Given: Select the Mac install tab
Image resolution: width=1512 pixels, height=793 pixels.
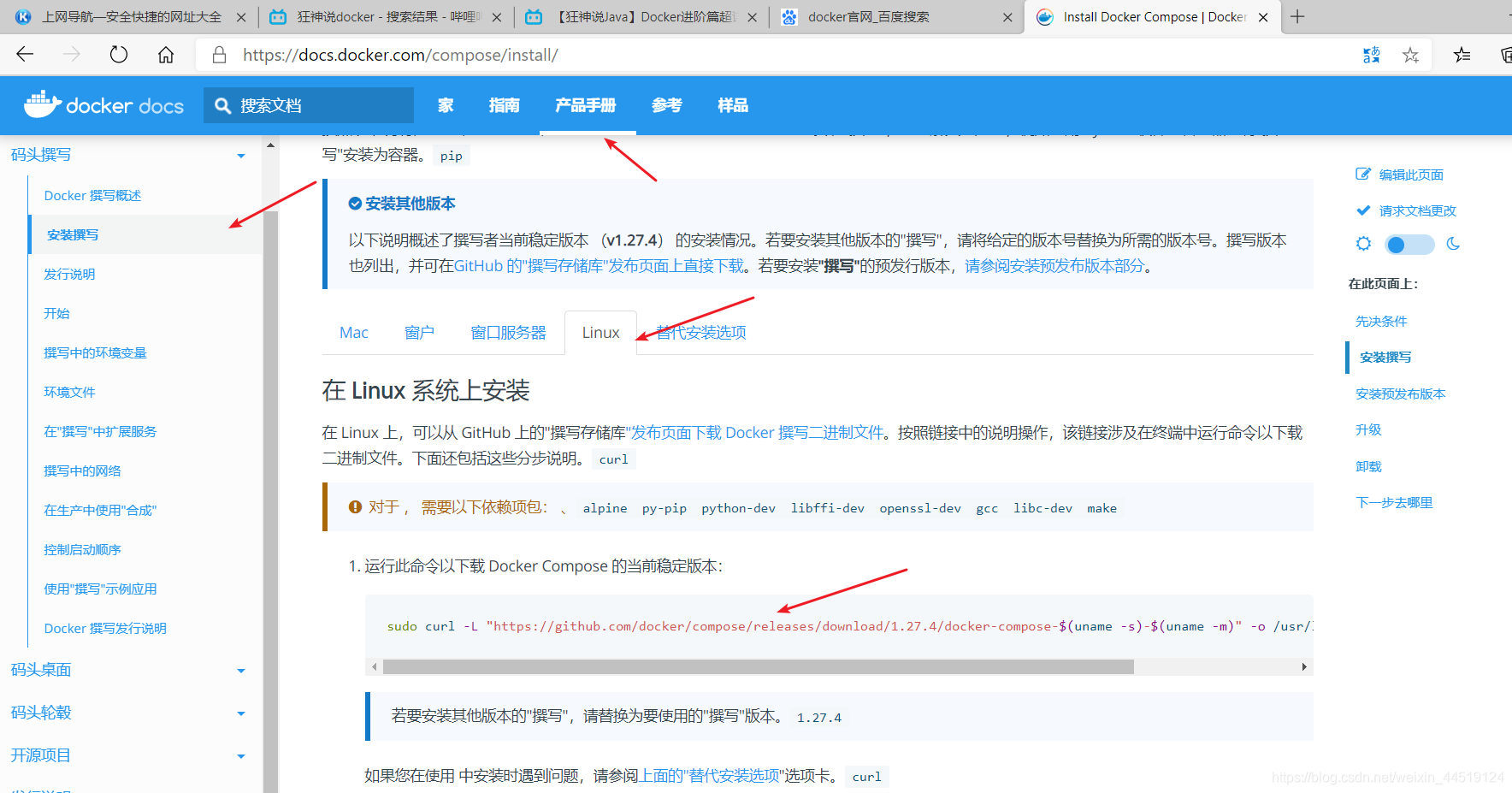Looking at the screenshot, I should pos(354,333).
